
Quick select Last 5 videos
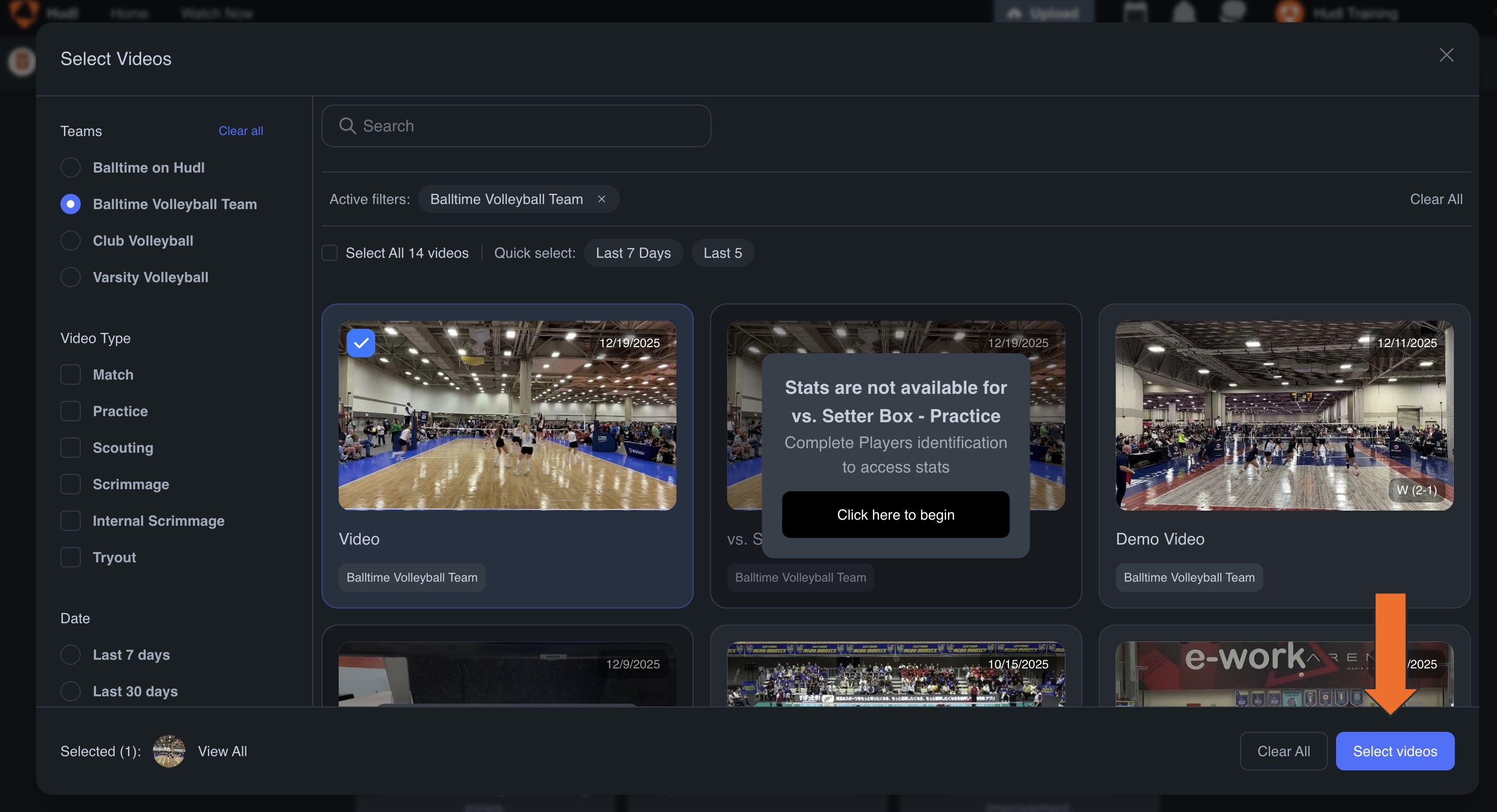point(723,253)
